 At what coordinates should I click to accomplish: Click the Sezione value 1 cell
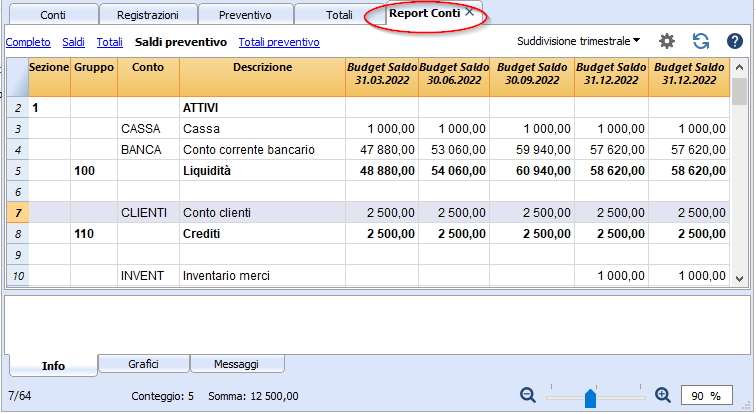(x=49, y=107)
